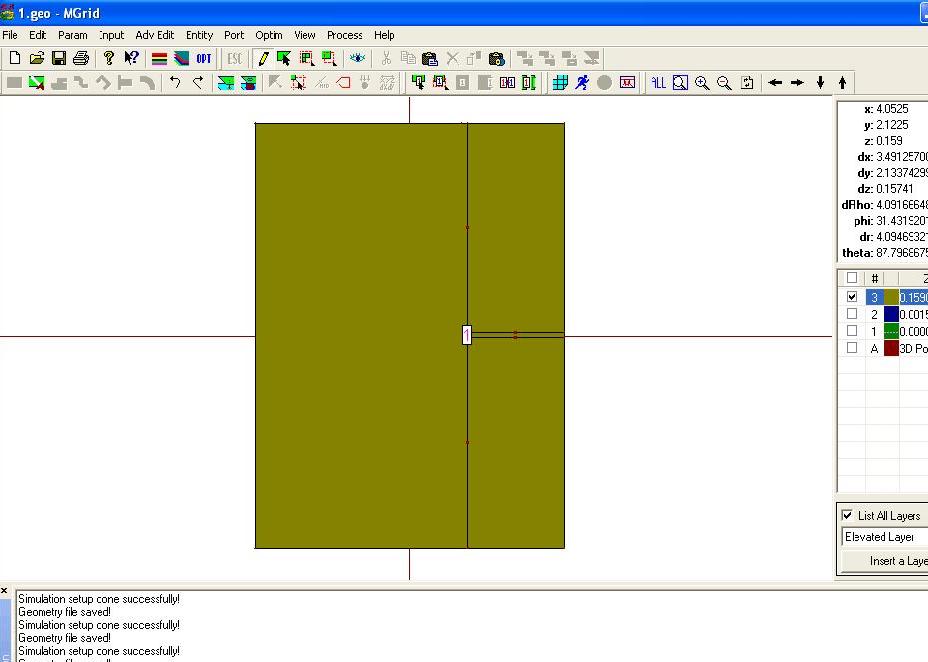Image resolution: width=928 pixels, height=662 pixels.
Task: Click the eye view icon
Action: pyautogui.click(x=357, y=59)
